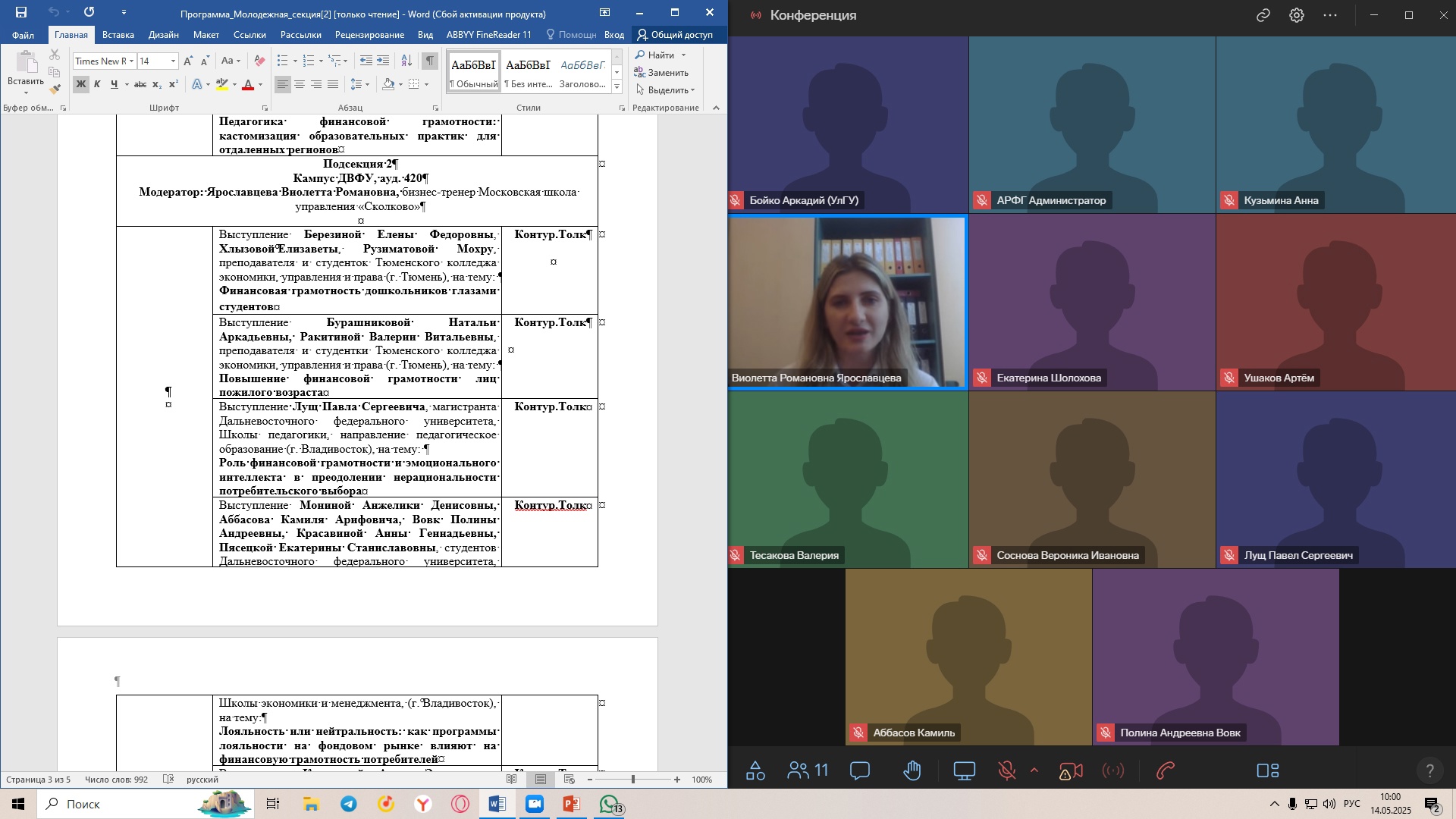Screen dimensions: 1456x819
Task: Select the Обычный style
Action: tap(474, 73)
